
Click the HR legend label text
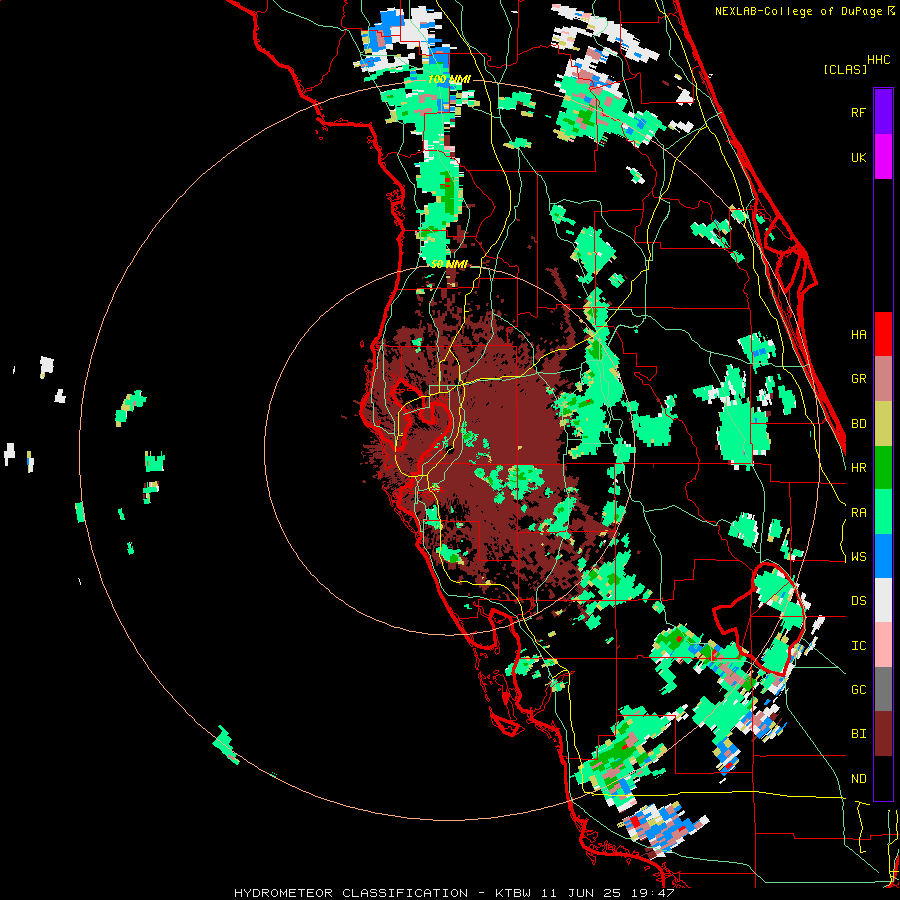(x=858, y=468)
